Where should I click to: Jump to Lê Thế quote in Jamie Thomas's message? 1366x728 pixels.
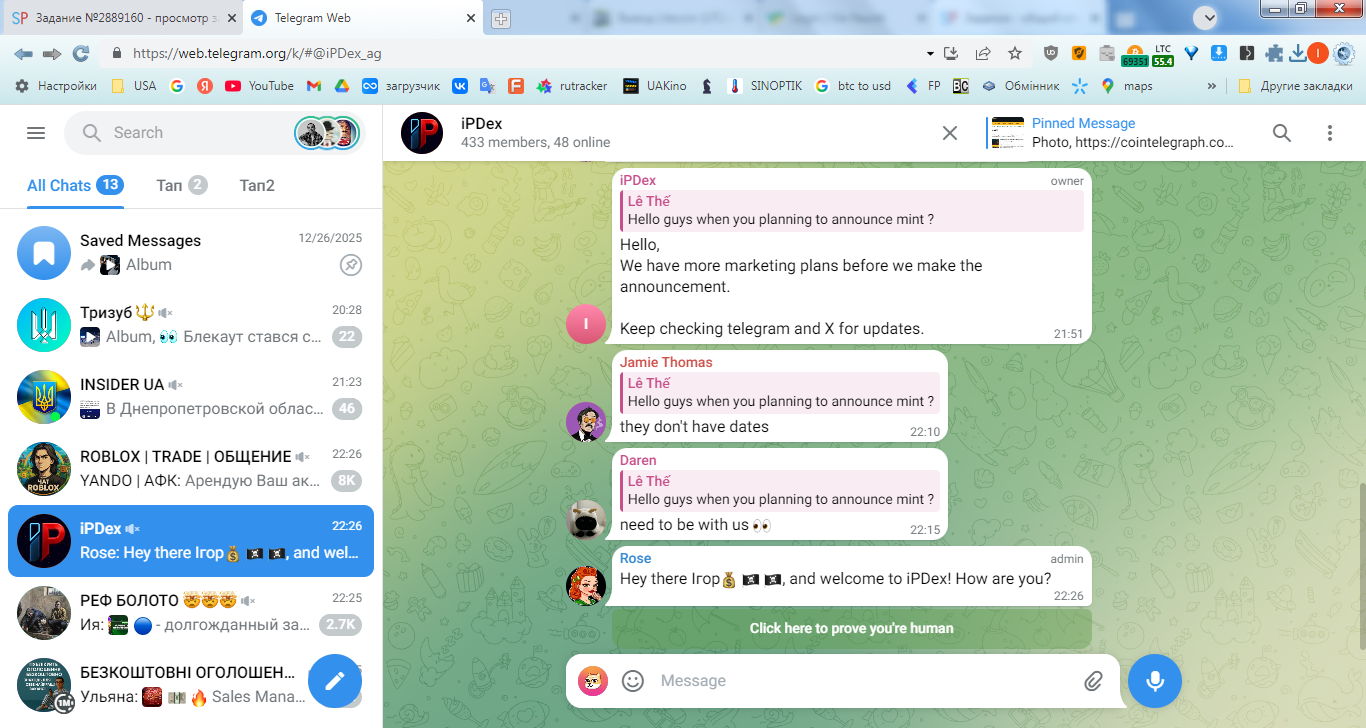click(x=780, y=392)
